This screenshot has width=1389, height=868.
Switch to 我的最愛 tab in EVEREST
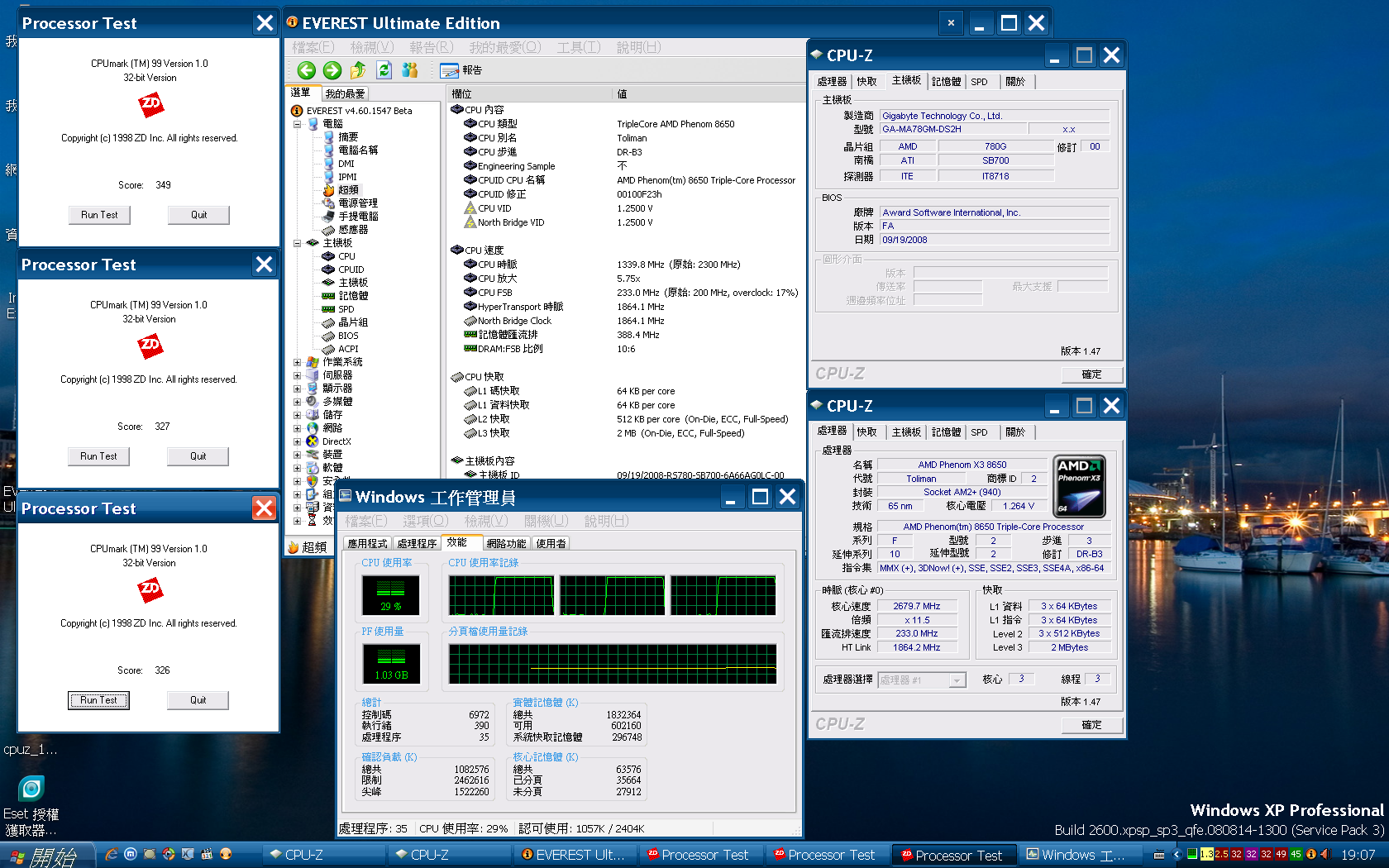click(x=345, y=93)
